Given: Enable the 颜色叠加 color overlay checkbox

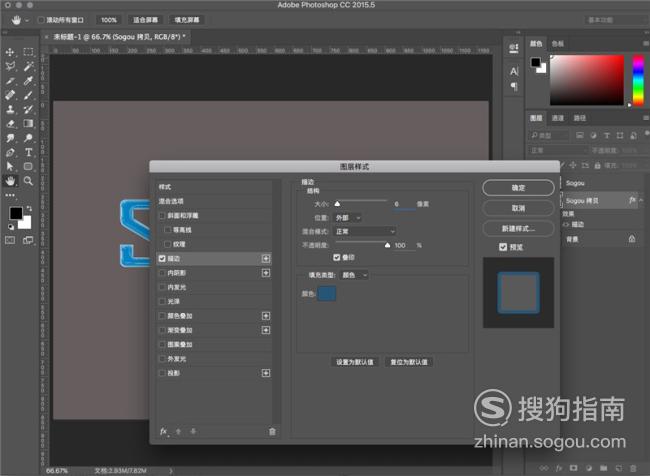Looking at the screenshot, I should [x=162, y=316].
